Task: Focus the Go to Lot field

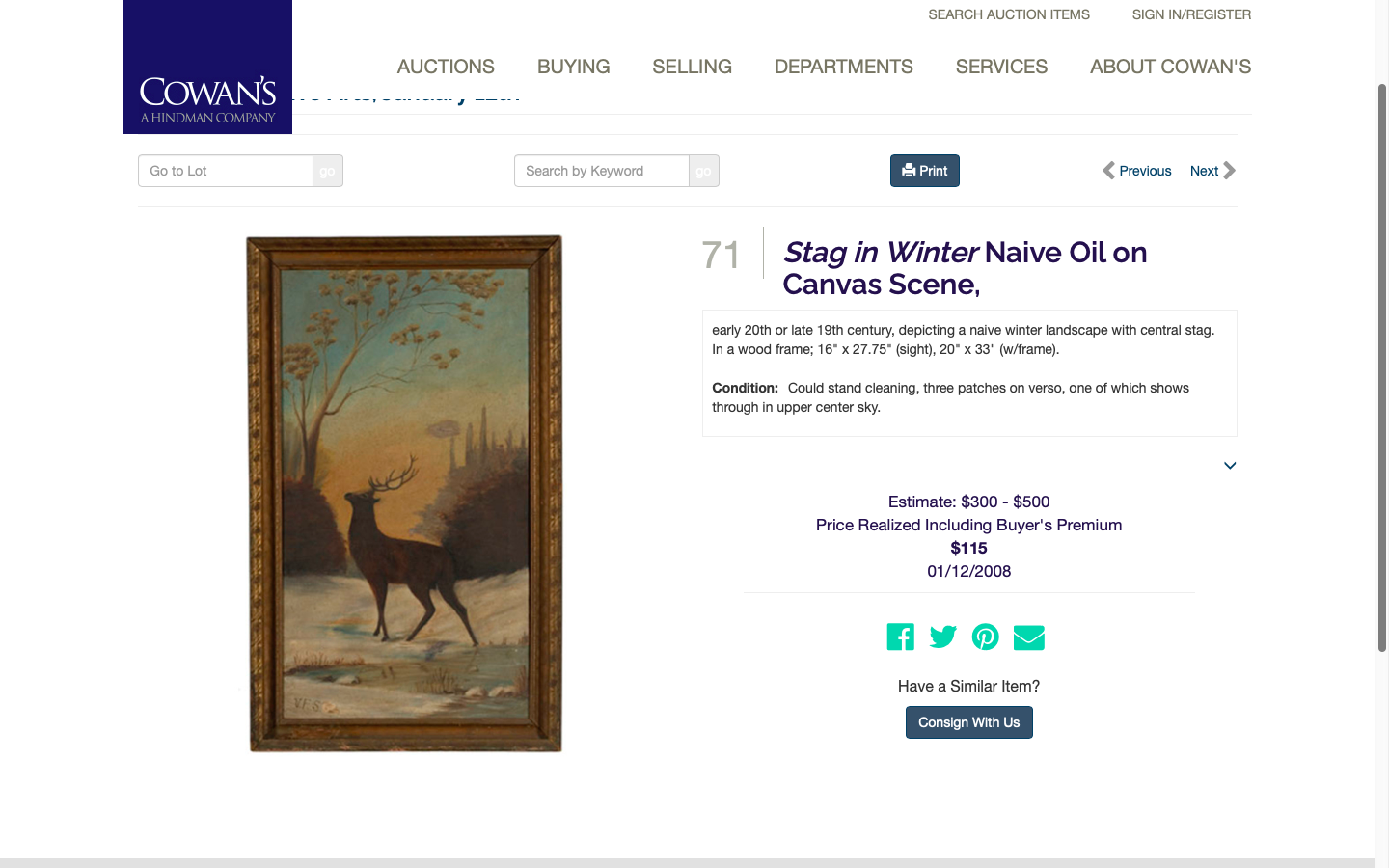Action: click(x=226, y=171)
